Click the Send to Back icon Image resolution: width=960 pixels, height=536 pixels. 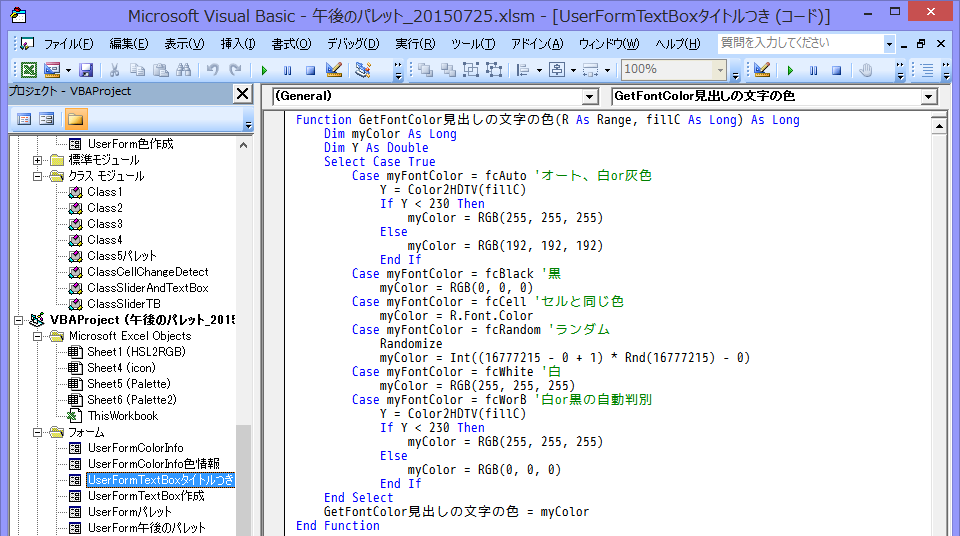pos(448,70)
